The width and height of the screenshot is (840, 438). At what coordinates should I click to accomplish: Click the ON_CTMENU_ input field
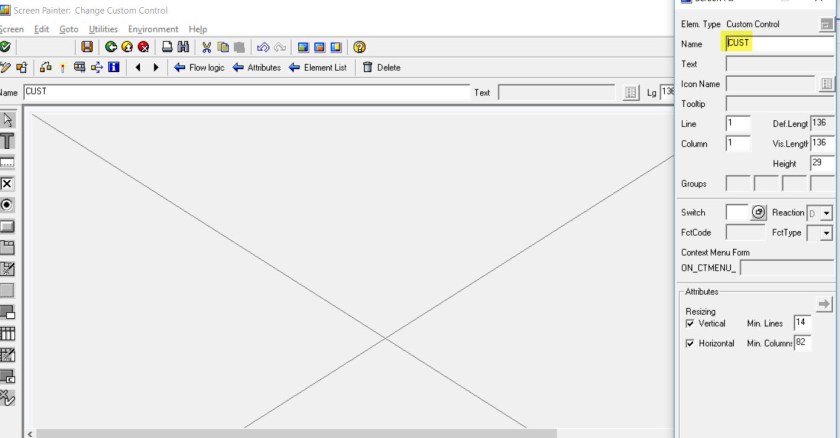coord(787,267)
